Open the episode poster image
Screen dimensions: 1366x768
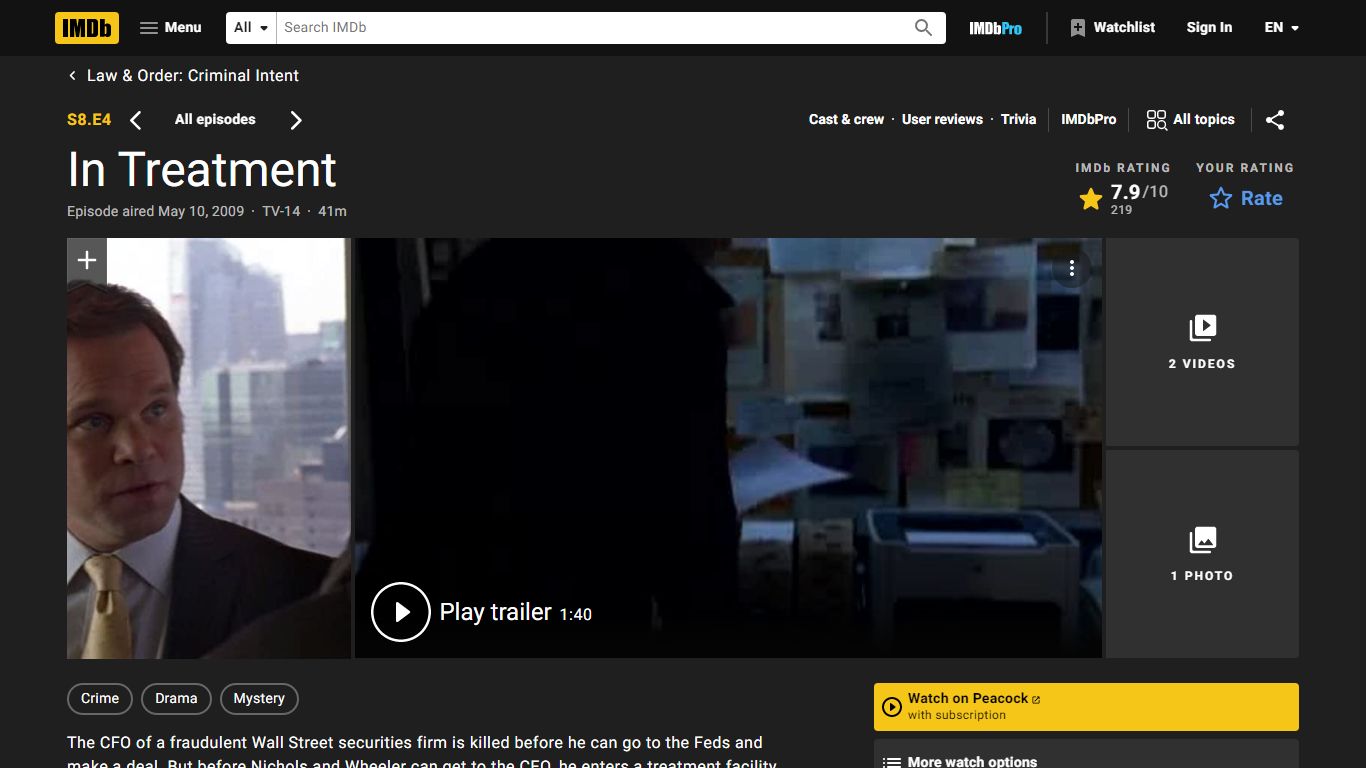point(208,448)
